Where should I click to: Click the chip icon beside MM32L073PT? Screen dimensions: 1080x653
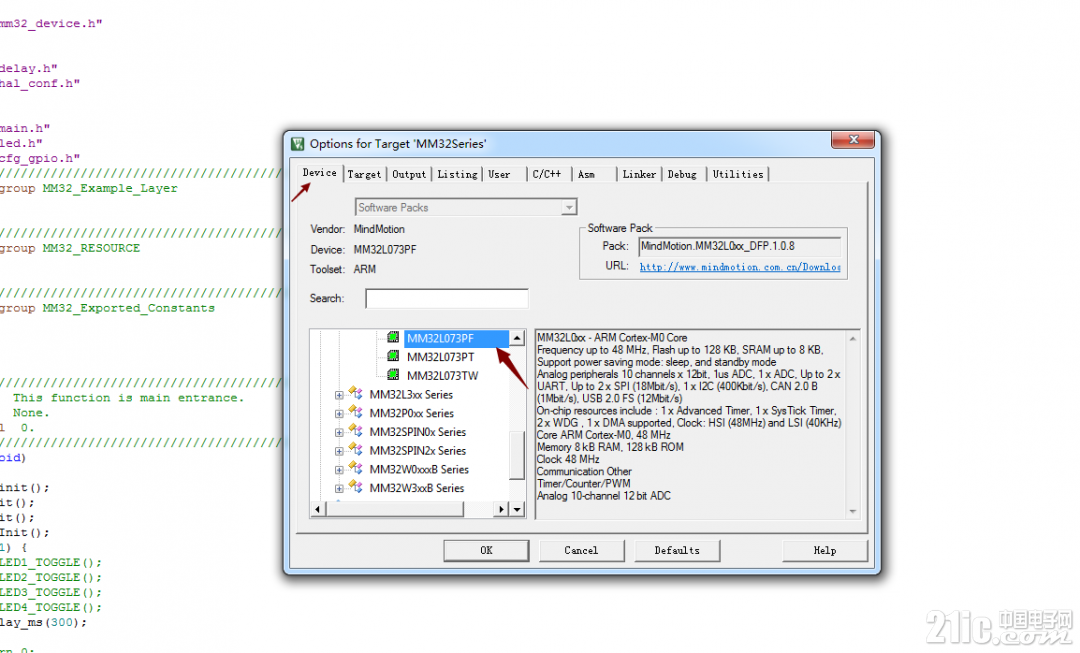tap(393, 356)
